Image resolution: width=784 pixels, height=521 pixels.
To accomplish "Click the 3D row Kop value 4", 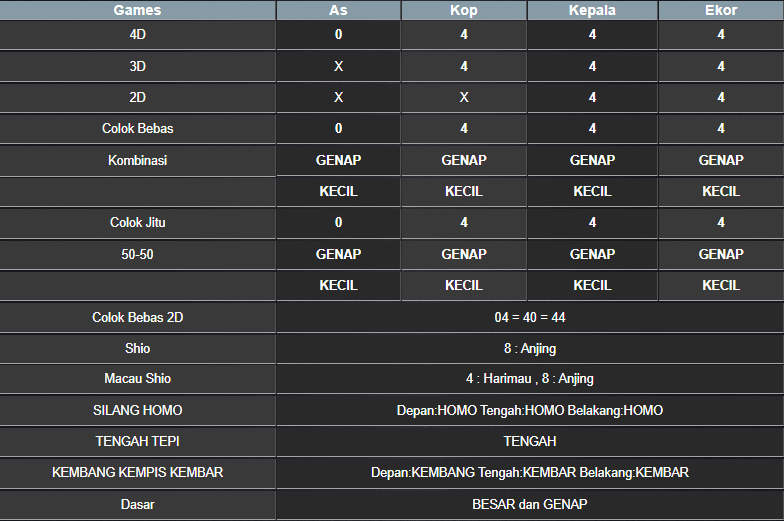I will pos(464,66).
